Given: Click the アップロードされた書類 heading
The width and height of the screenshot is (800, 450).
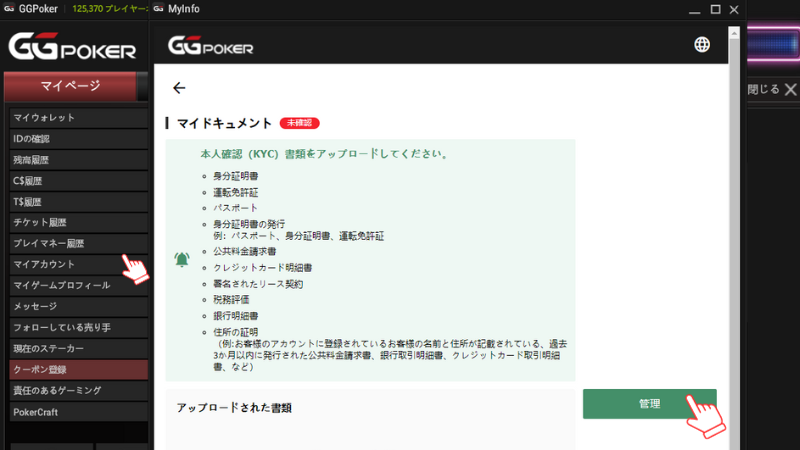Looking at the screenshot, I should [234, 408].
